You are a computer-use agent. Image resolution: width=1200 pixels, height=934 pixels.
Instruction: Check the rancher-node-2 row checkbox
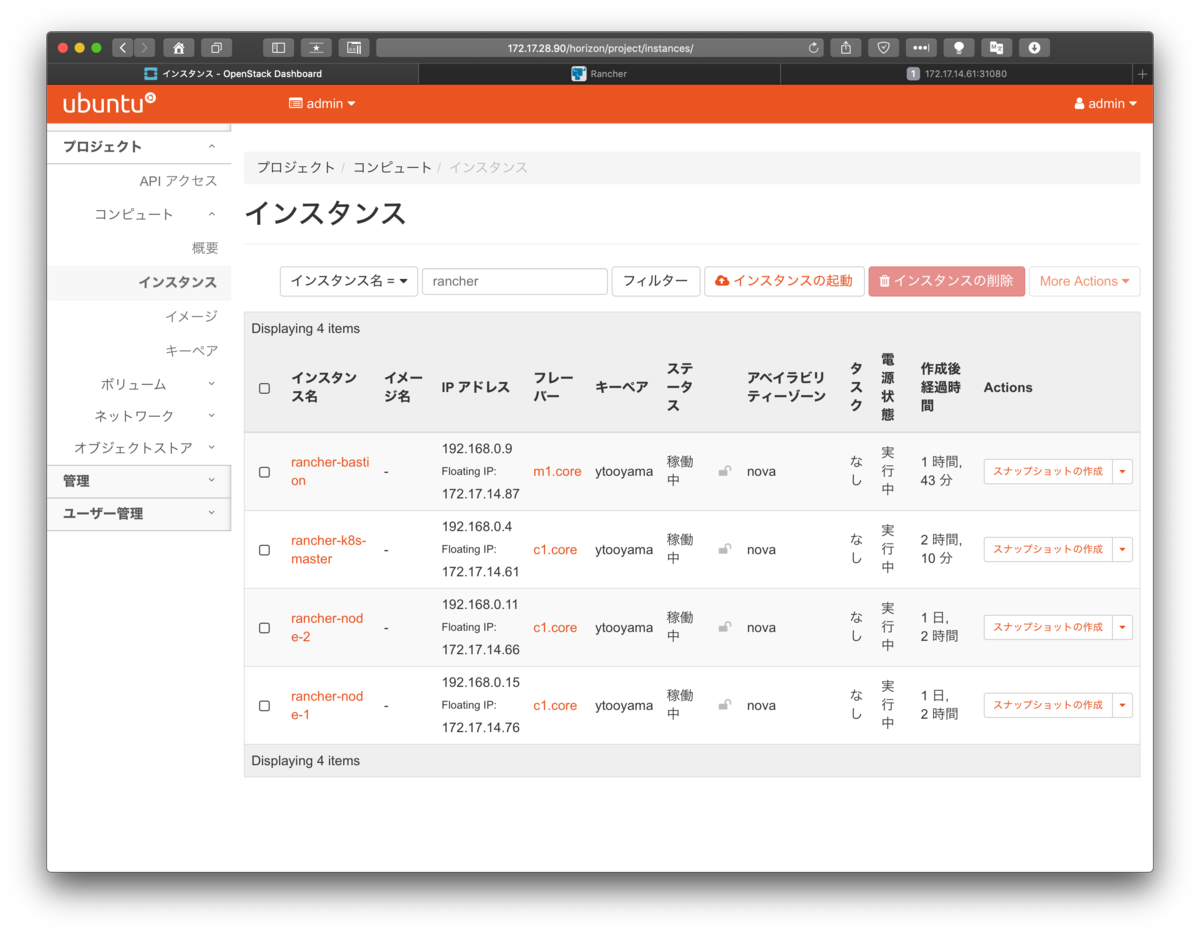(x=264, y=628)
